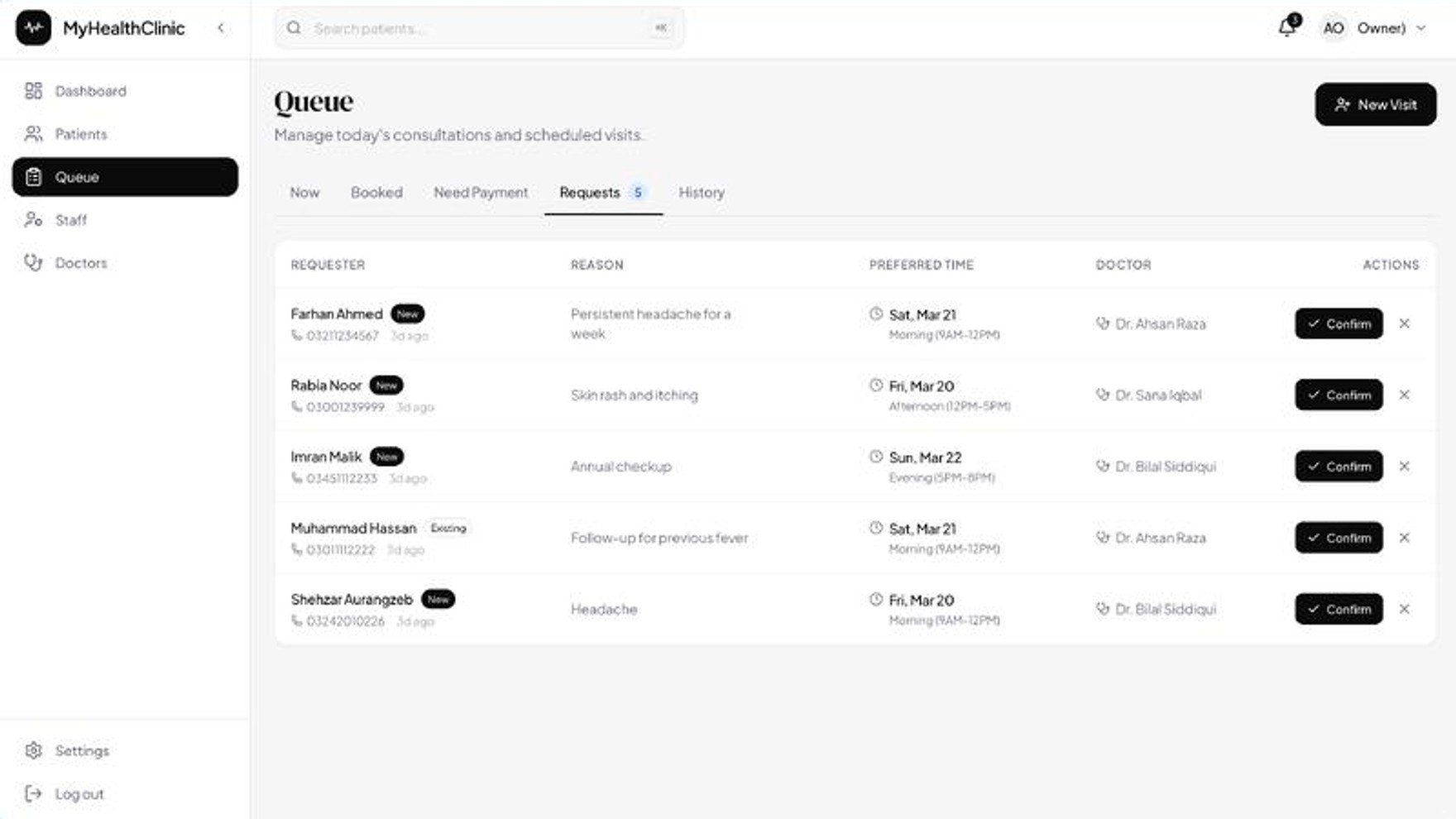
Task: Expand the Owner account dropdown
Action: (1373, 28)
